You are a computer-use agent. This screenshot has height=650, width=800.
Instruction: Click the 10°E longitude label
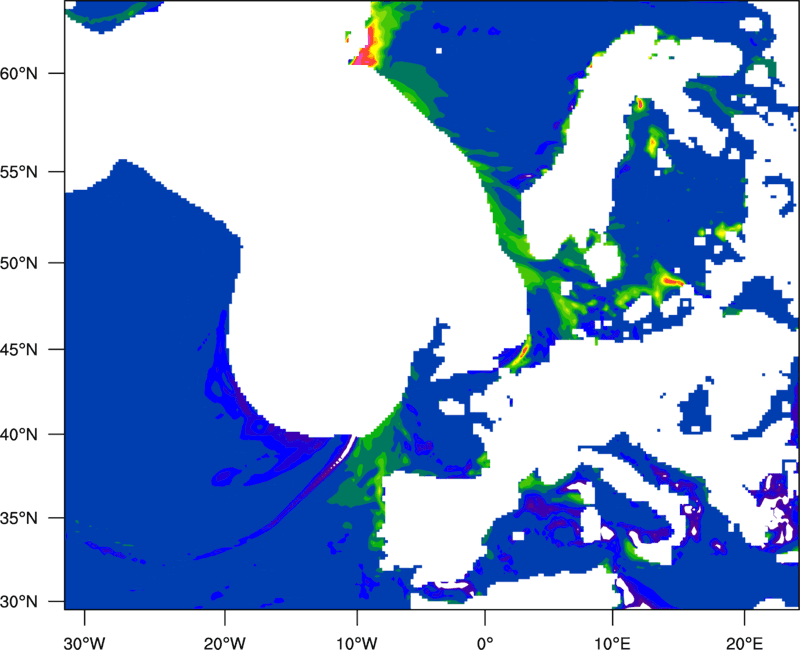612,643
